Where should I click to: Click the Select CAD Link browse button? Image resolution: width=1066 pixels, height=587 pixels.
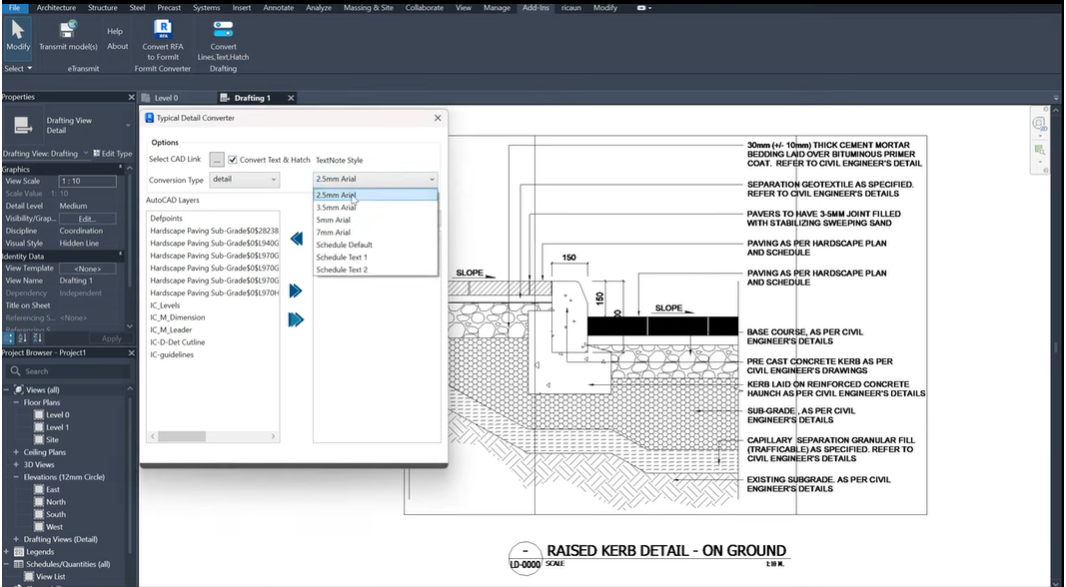[x=216, y=160]
